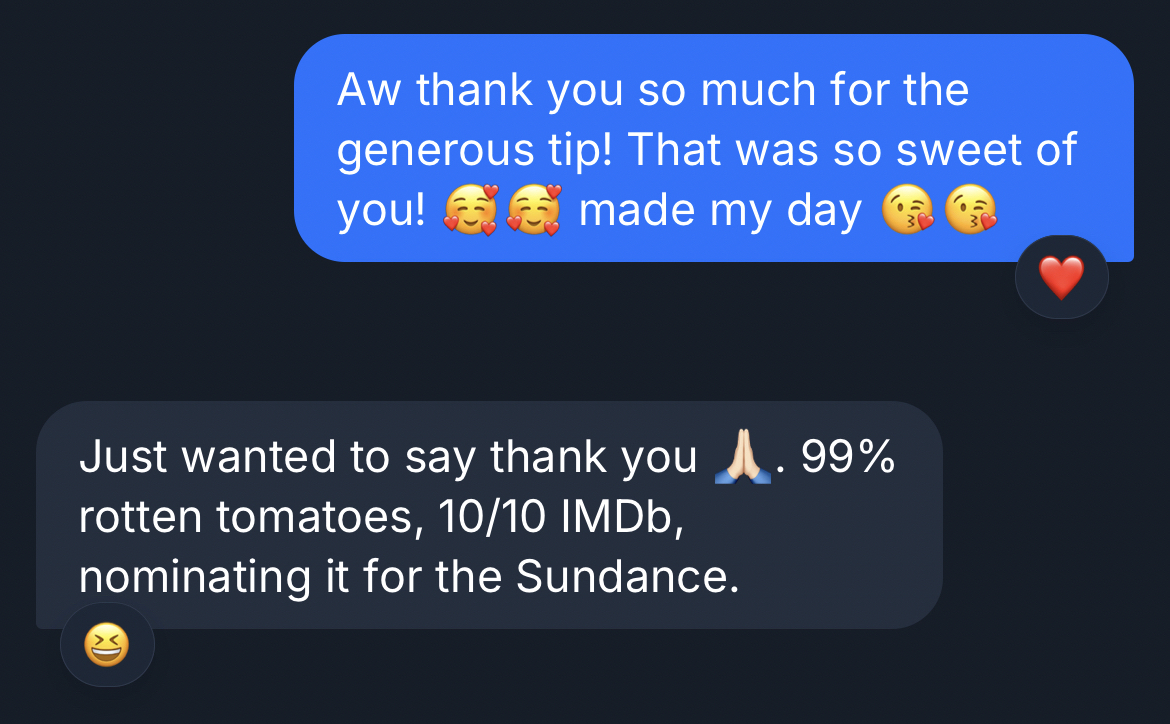Click the second smiling-face-with-hearts emoji
The width and height of the screenshot is (1170, 724).
pyautogui.click(x=535, y=211)
